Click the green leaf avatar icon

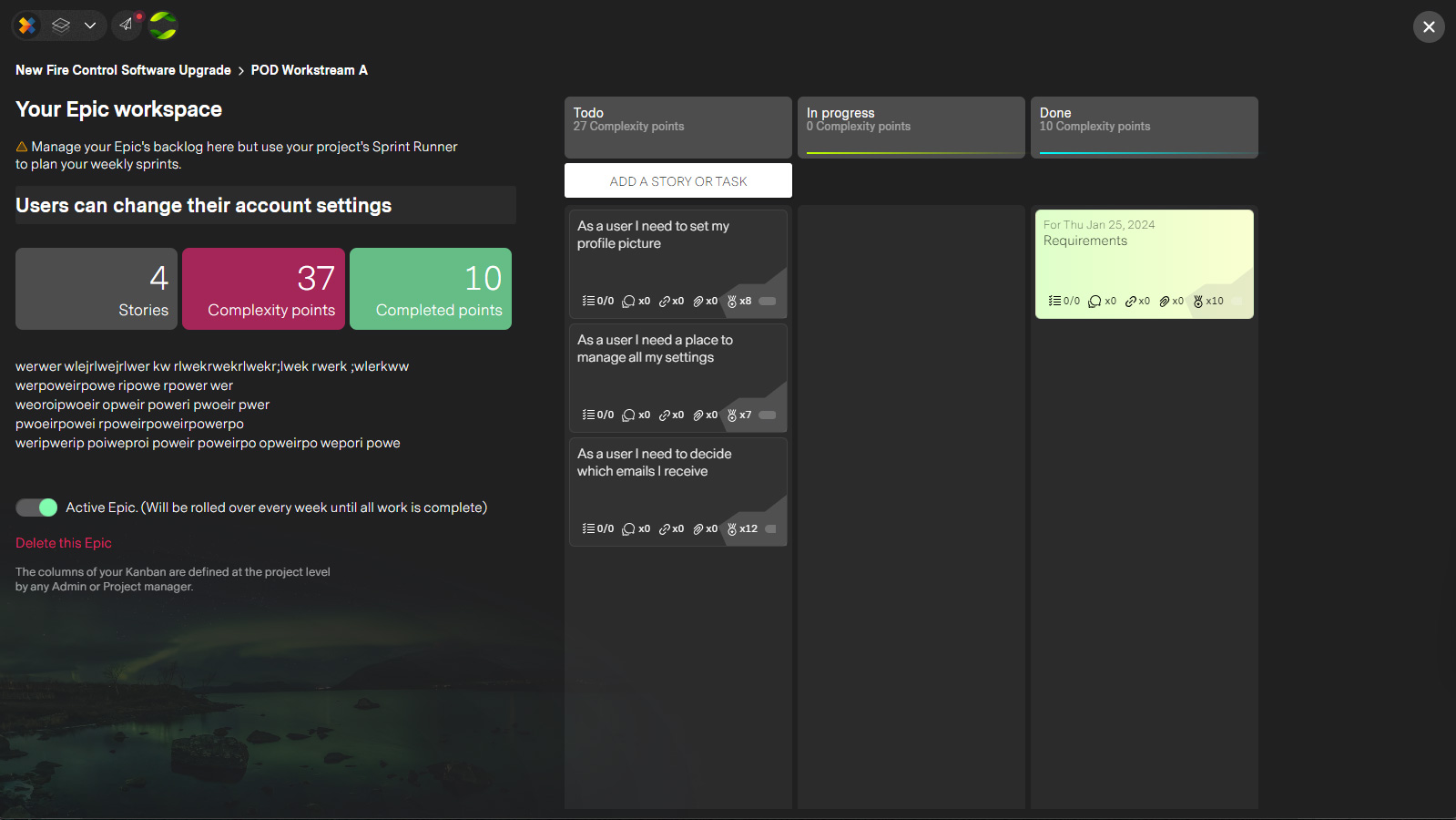(x=163, y=26)
